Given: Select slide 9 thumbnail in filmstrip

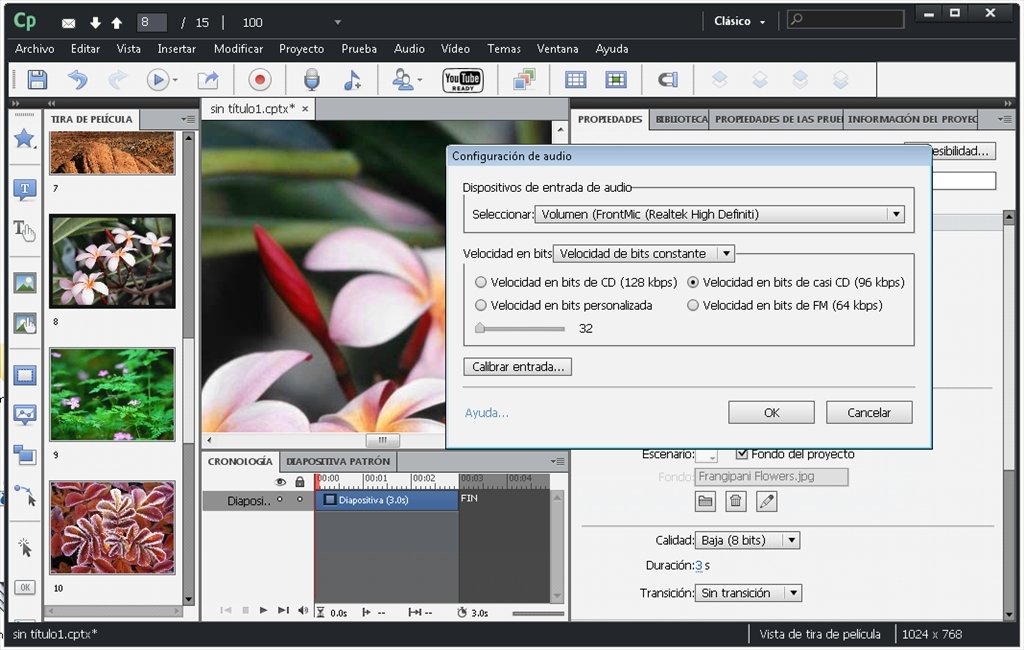Looking at the screenshot, I should click(112, 395).
